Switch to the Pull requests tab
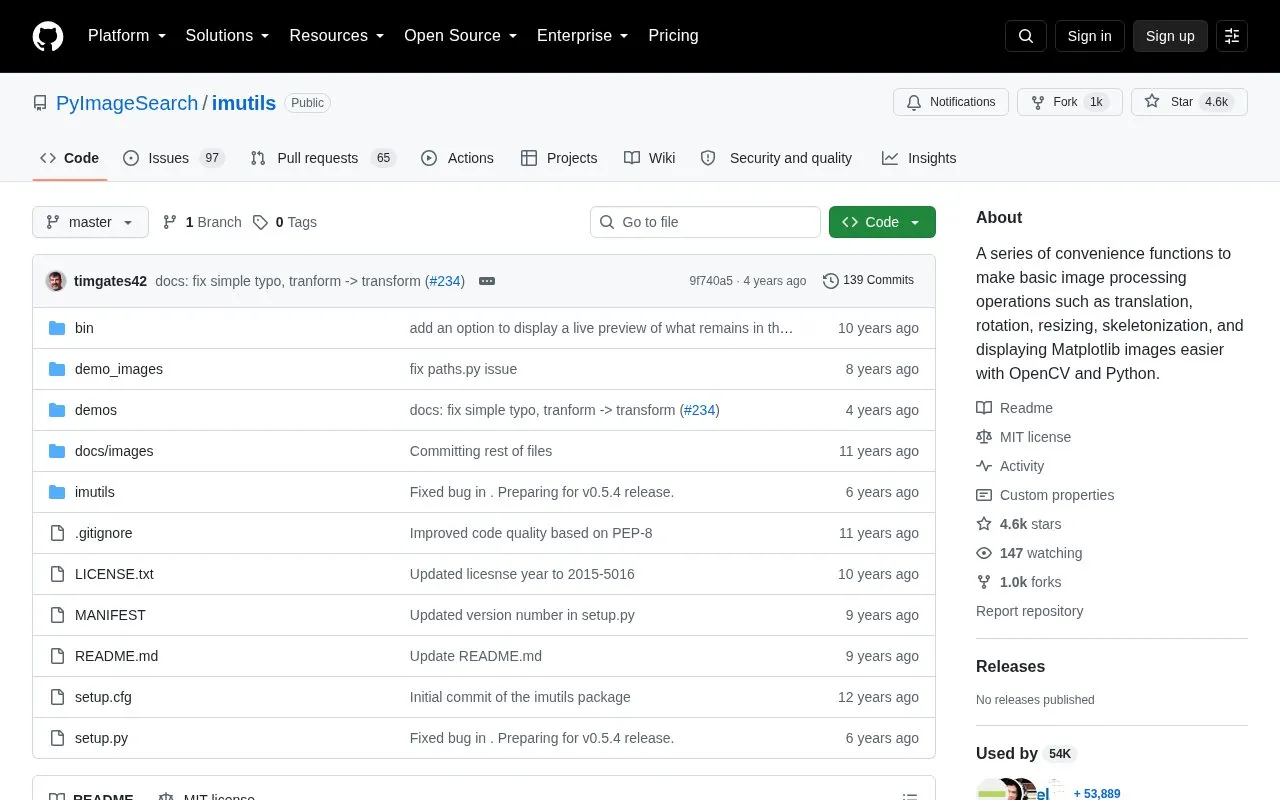Screen dimensions: 1280x800 click(x=322, y=158)
